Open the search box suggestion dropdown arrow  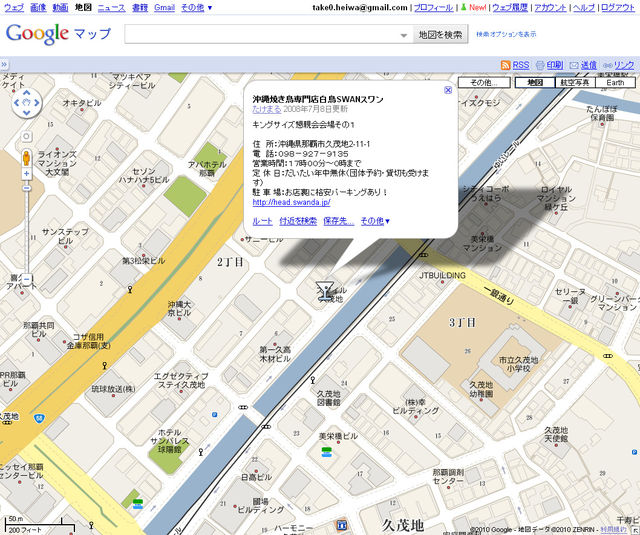[404, 36]
